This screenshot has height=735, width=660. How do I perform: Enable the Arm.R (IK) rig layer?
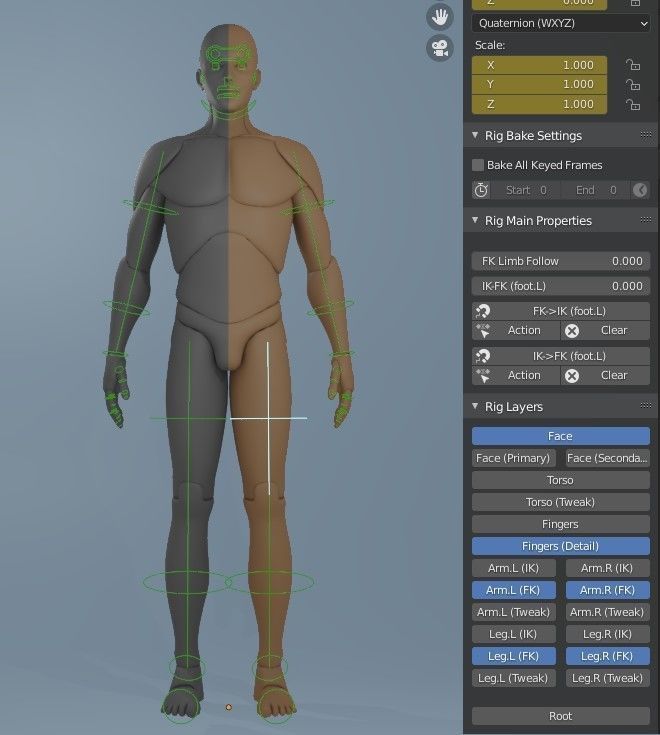coord(608,568)
